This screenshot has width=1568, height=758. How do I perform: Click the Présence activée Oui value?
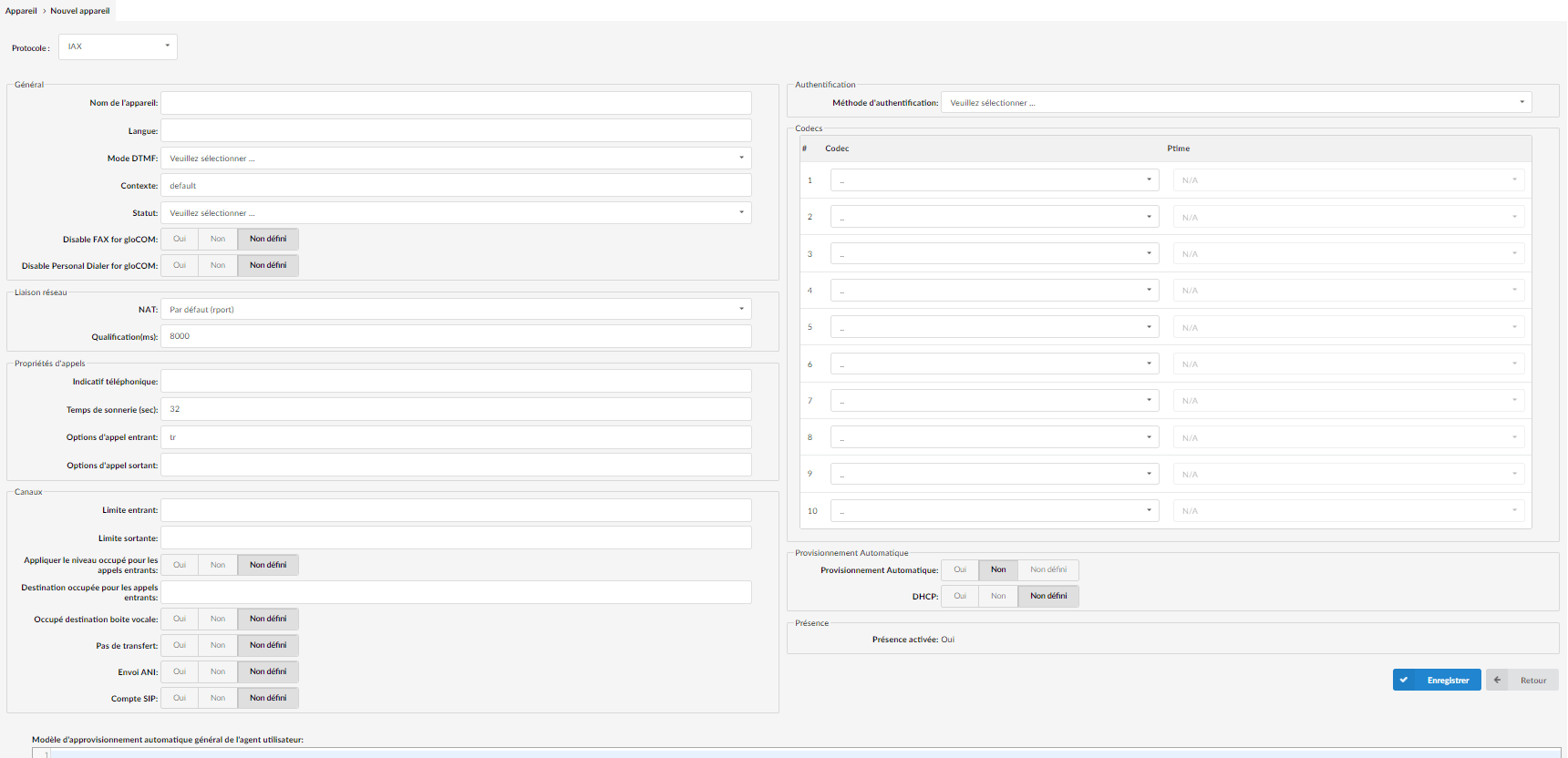coord(947,640)
